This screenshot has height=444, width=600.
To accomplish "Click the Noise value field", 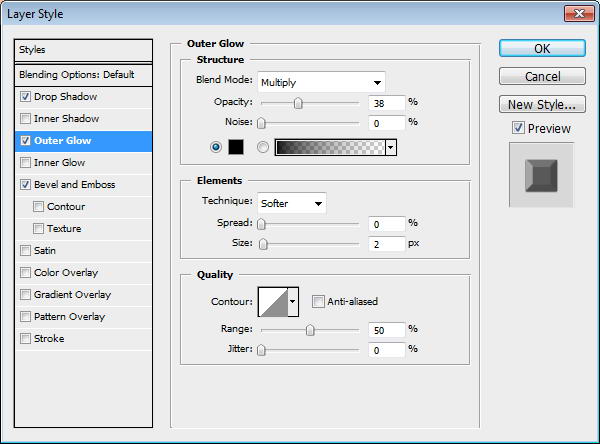I will [x=386, y=123].
